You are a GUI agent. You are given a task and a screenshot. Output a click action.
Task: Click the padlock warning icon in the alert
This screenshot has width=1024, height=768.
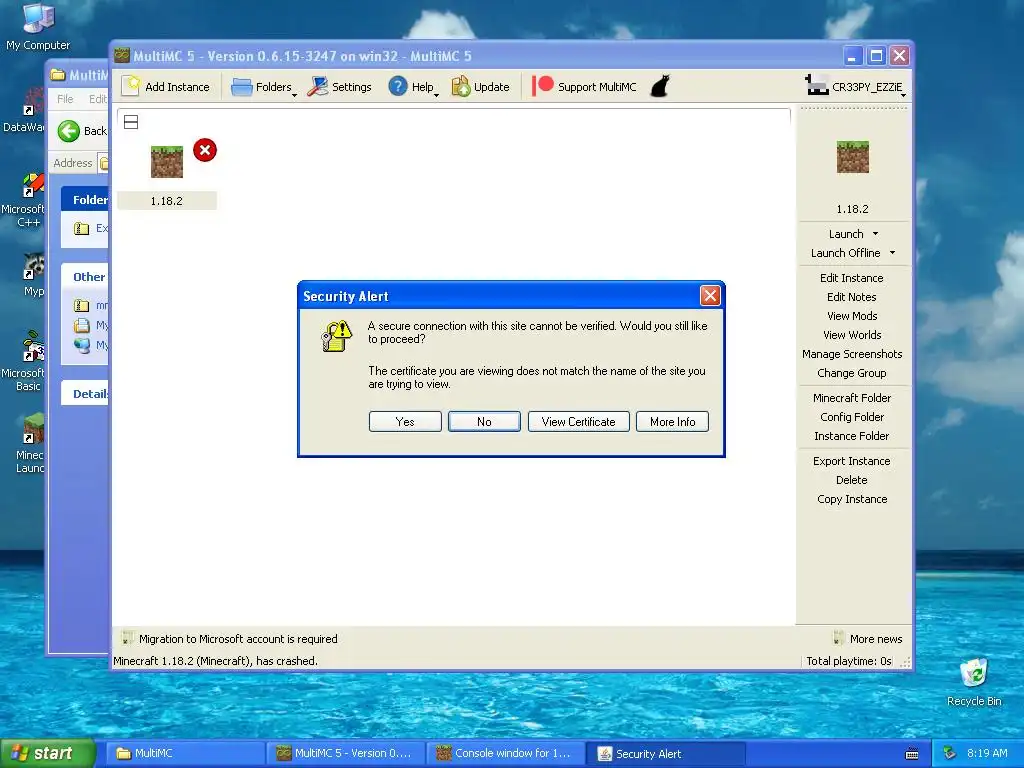[336, 336]
